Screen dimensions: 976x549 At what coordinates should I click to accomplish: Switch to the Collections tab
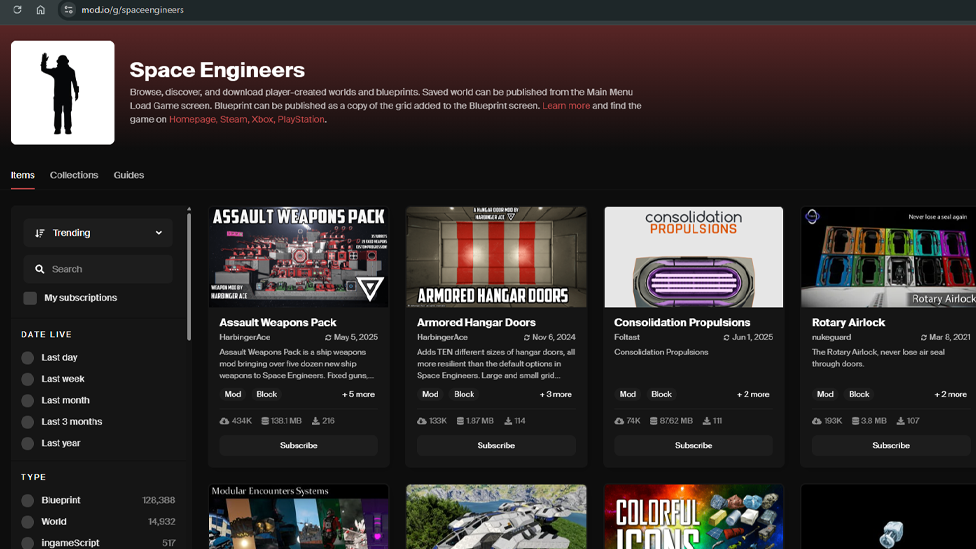click(74, 175)
